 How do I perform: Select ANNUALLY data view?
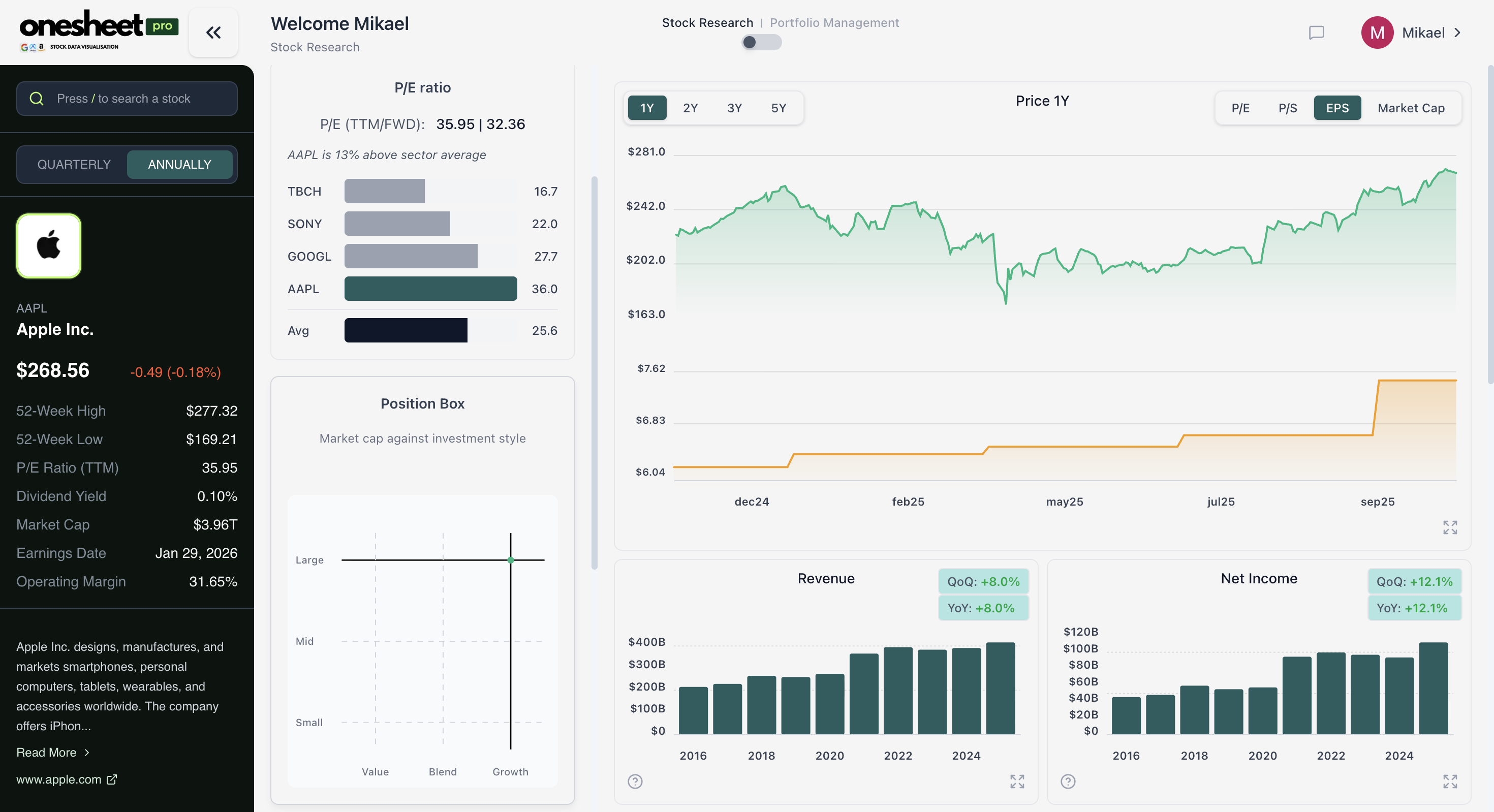(179, 164)
